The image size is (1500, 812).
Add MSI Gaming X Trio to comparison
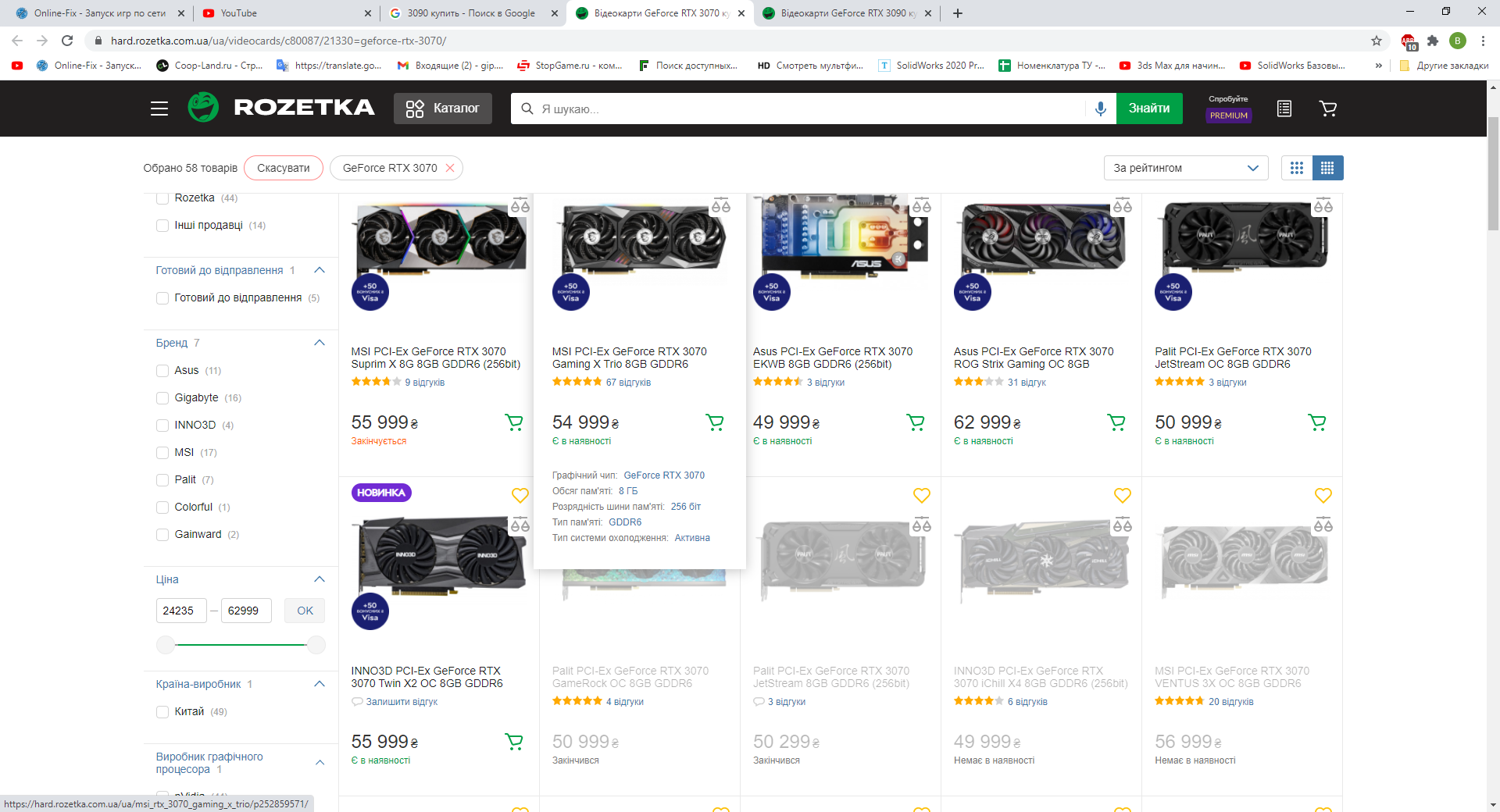(x=721, y=206)
